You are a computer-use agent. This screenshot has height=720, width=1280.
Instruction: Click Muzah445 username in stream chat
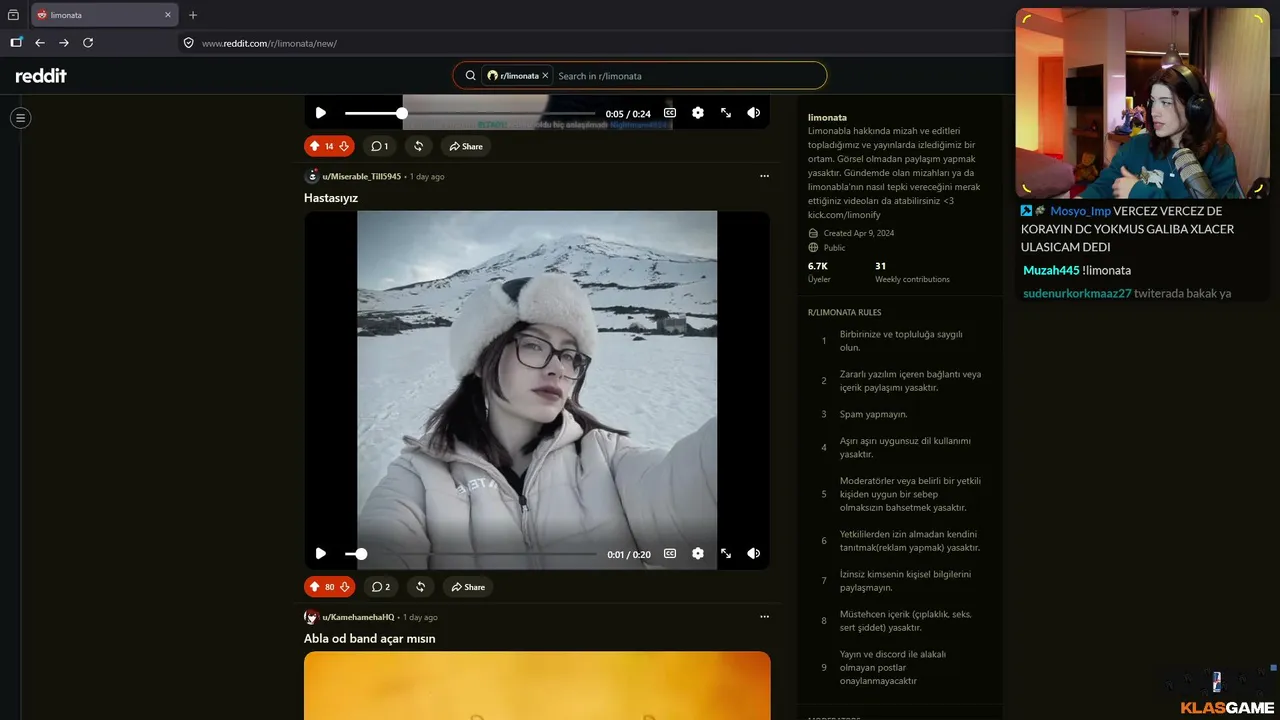[1051, 270]
